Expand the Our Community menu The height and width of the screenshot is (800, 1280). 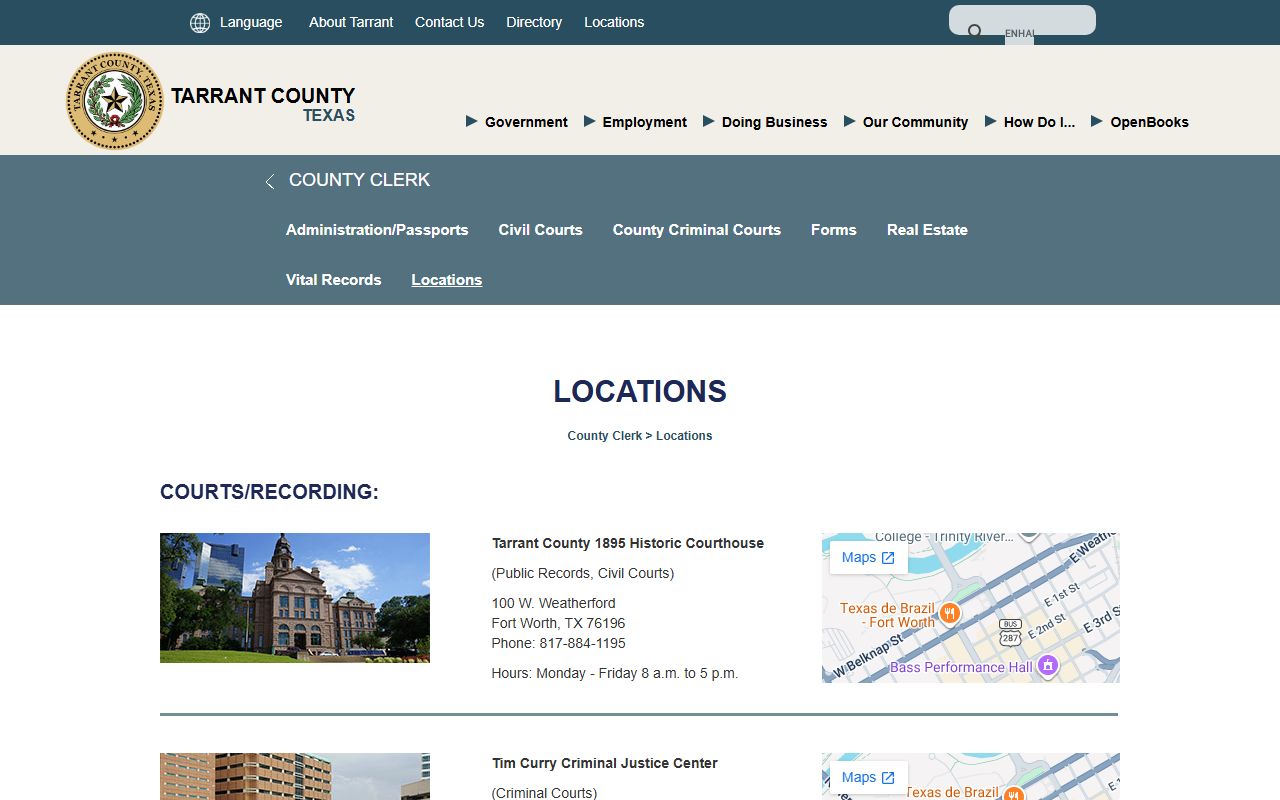coord(906,122)
